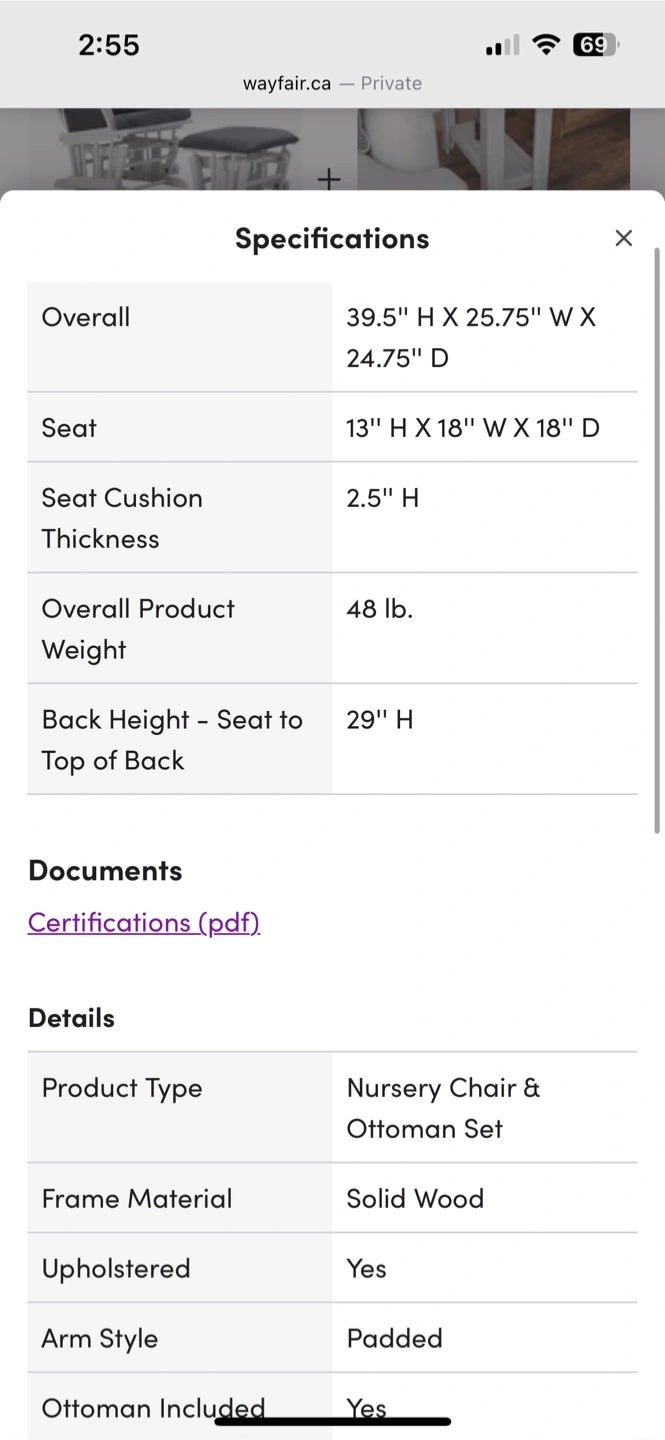This screenshot has height=1440, width=665.
Task: Open the Certifications (pdf) link
Action: 144,922
